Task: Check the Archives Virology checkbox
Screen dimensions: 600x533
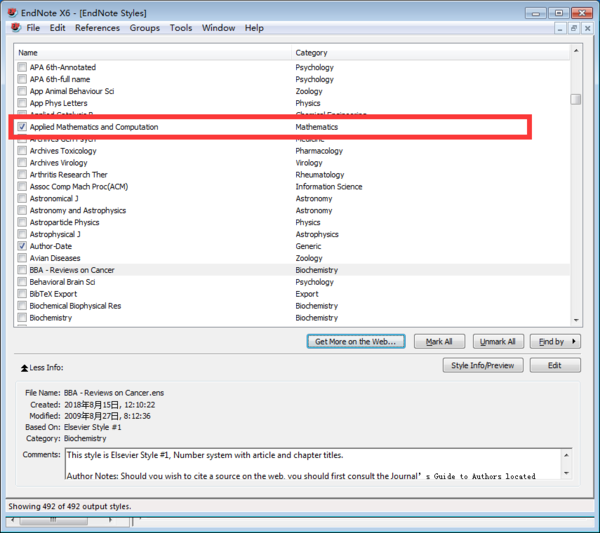Action: [x=22, y=163]
